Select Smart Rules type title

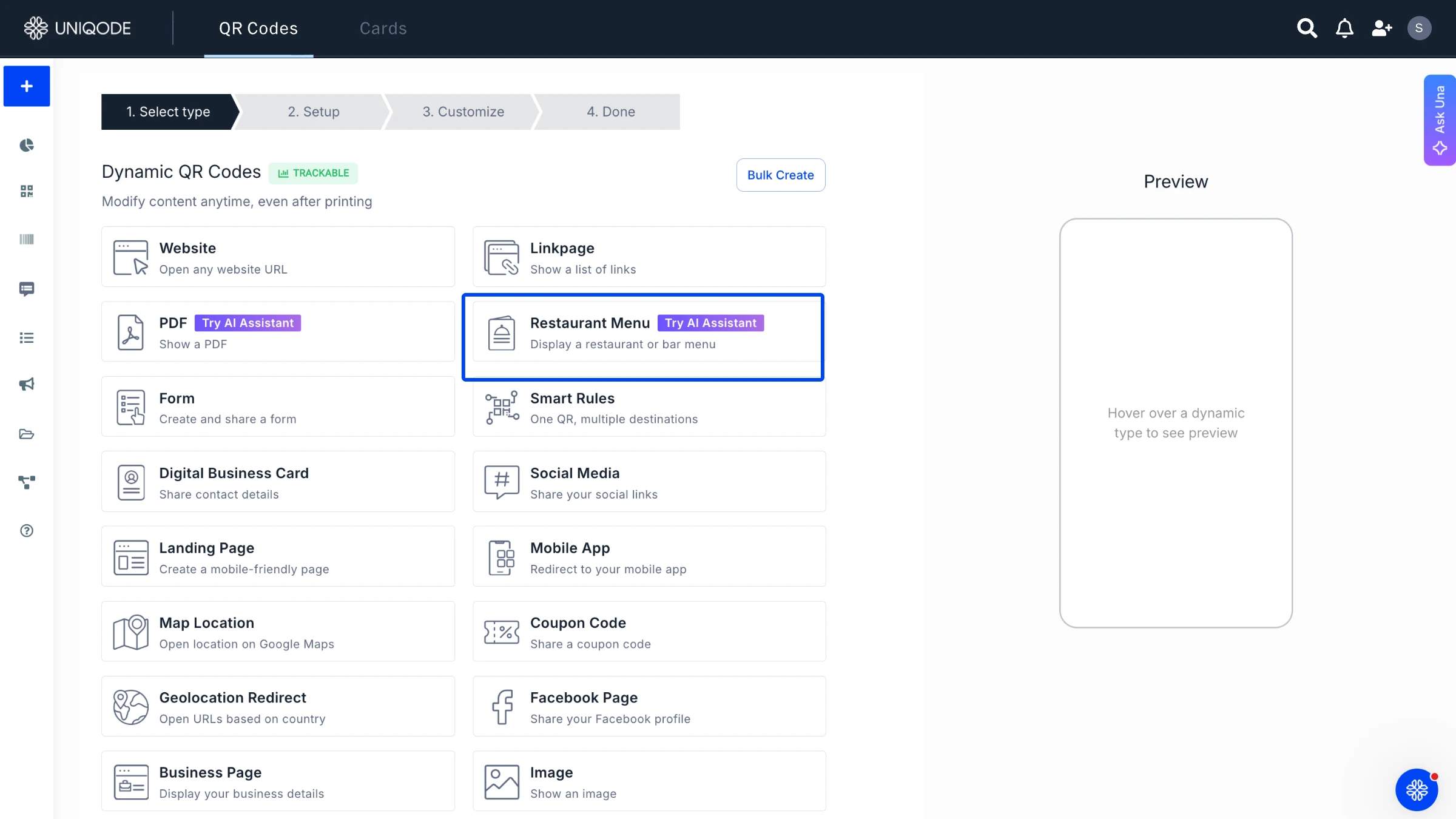tap(572, 399)
